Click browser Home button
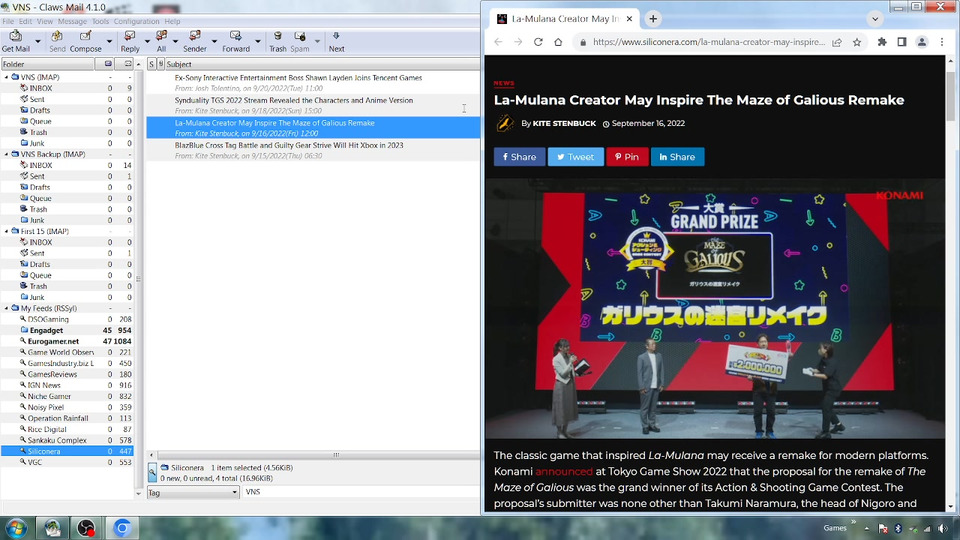960x540 pixels. pos(558,42)
